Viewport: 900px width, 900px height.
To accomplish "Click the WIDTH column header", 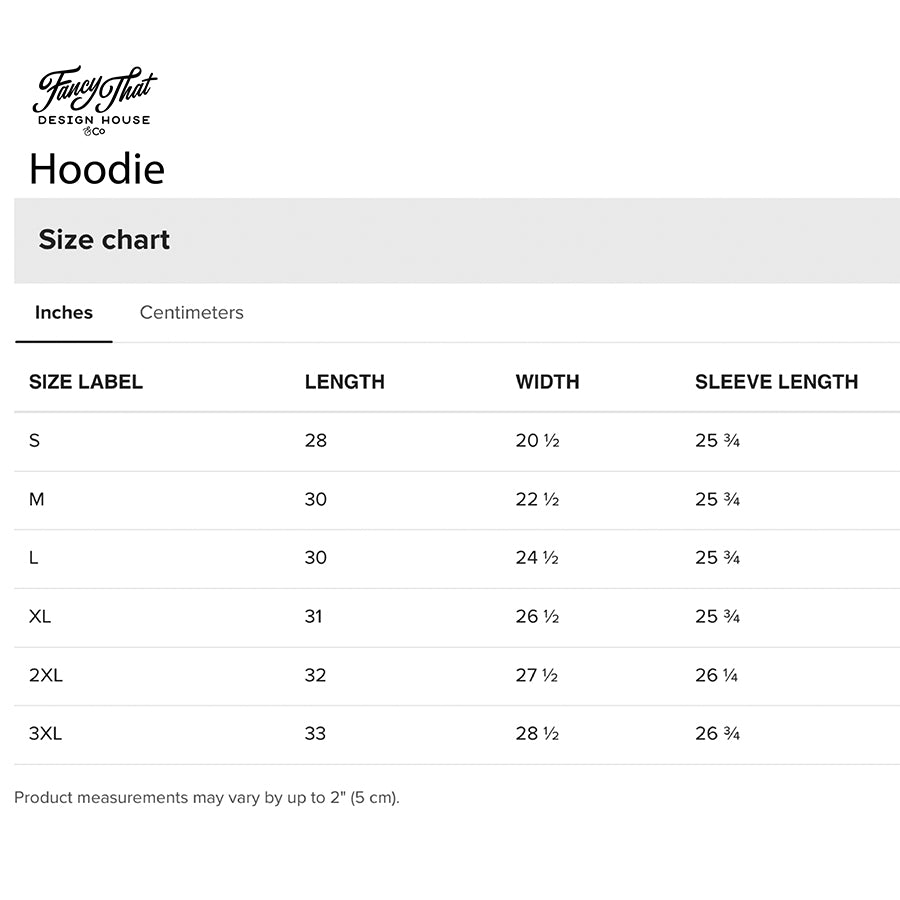I will tap(547, 382).
